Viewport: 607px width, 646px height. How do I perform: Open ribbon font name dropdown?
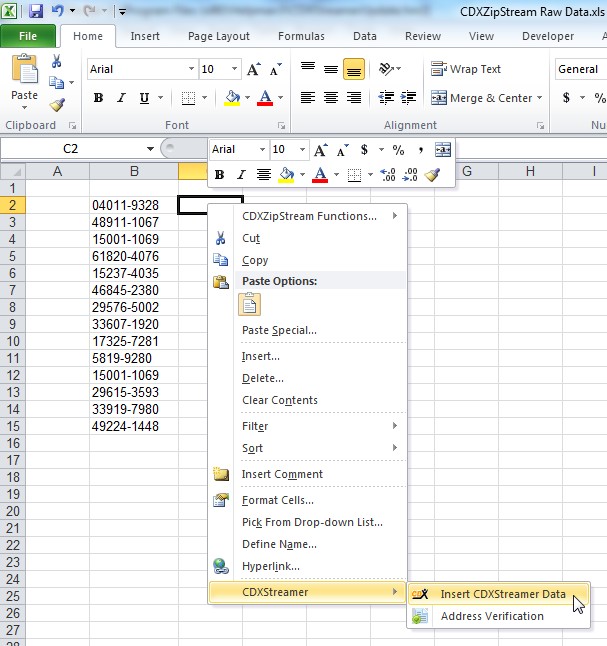tap(191, 69)
